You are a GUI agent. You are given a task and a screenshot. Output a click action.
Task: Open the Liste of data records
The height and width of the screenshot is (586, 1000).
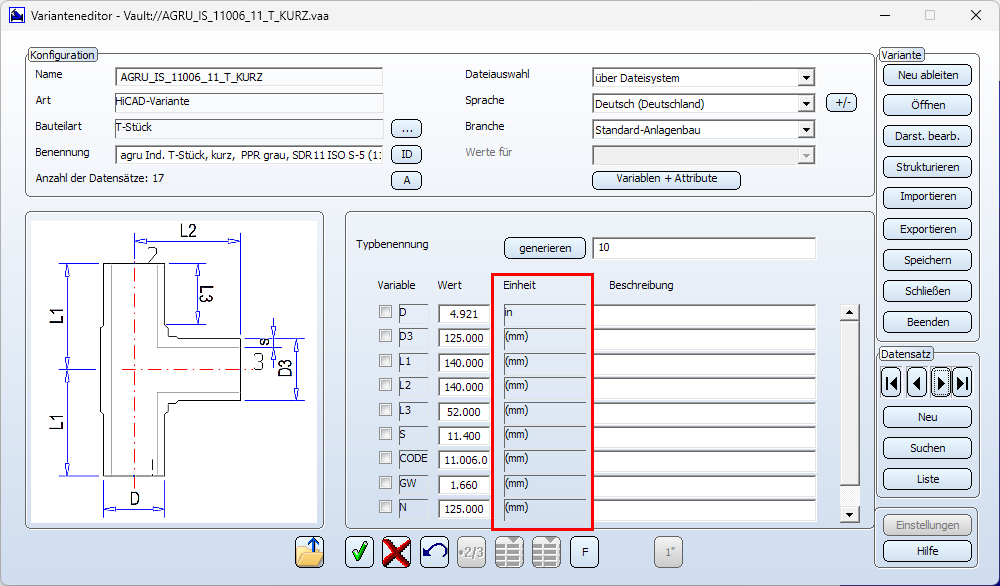(927, 479)
